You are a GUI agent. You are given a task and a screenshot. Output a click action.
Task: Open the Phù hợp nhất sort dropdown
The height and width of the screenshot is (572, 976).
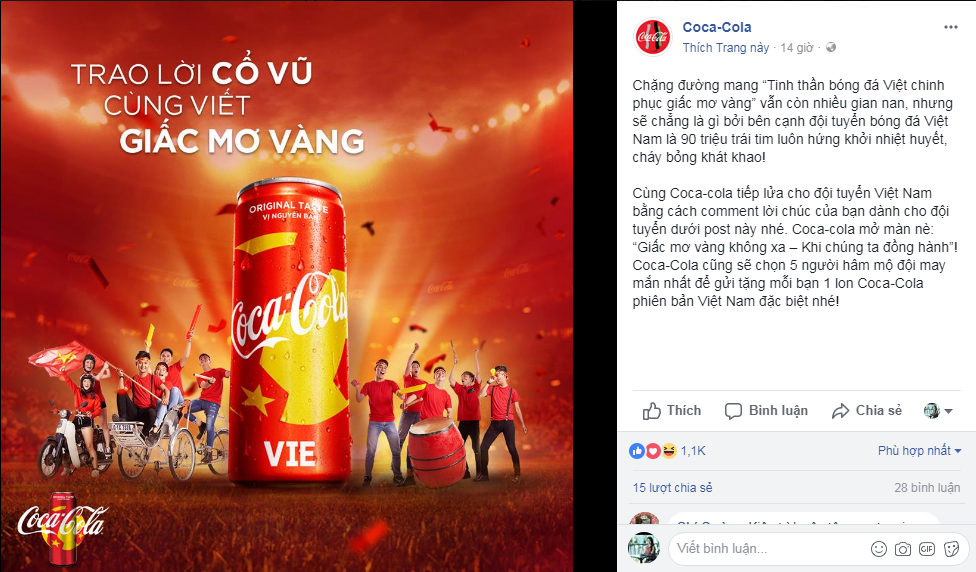tap(919, 450)
